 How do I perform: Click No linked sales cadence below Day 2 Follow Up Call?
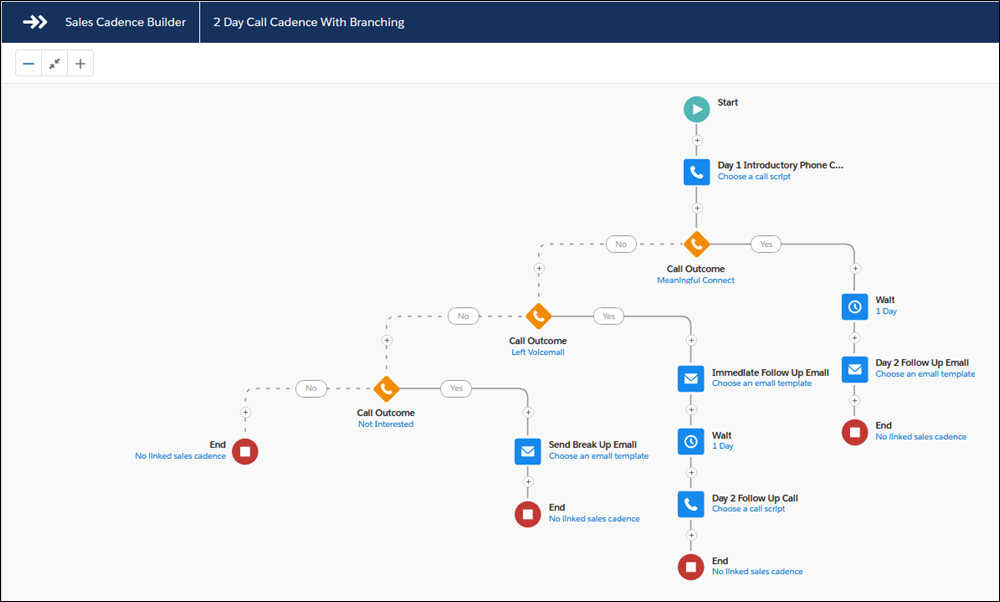tap(757, 571)
